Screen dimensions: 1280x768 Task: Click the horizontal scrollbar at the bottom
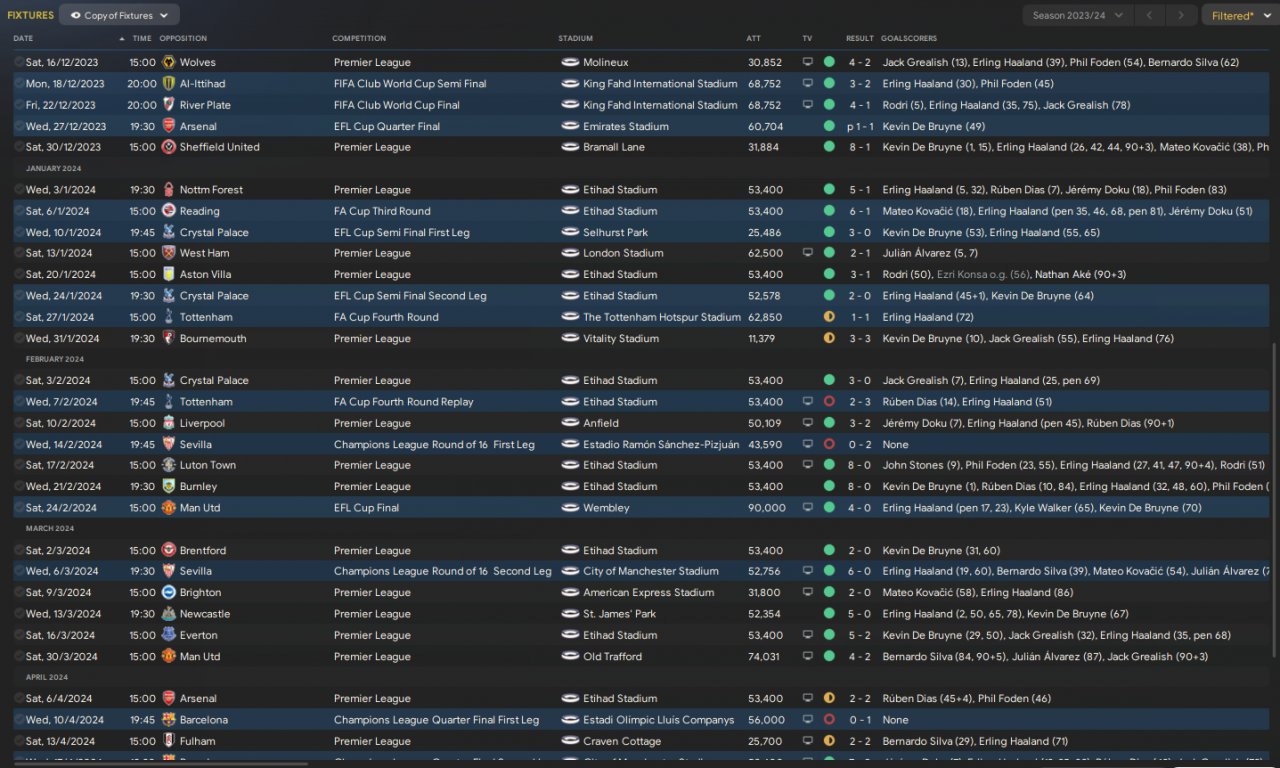[160, 763]
